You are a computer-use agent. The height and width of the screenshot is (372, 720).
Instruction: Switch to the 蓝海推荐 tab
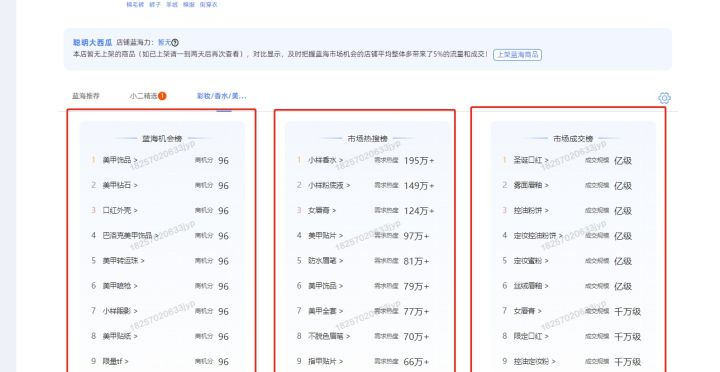(86, 96)
